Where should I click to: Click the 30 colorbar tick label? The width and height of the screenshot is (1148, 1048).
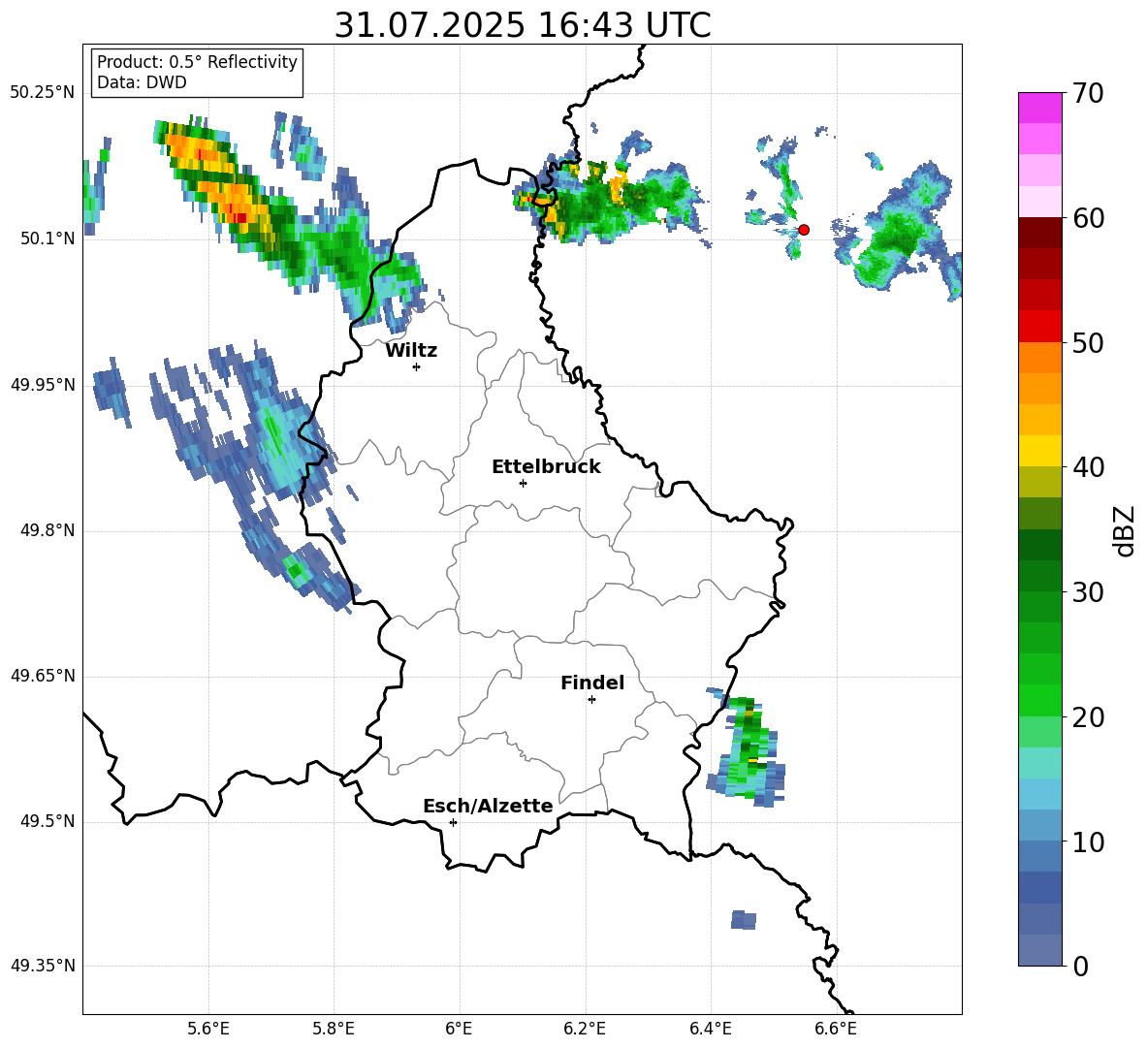pos(1088,592)
